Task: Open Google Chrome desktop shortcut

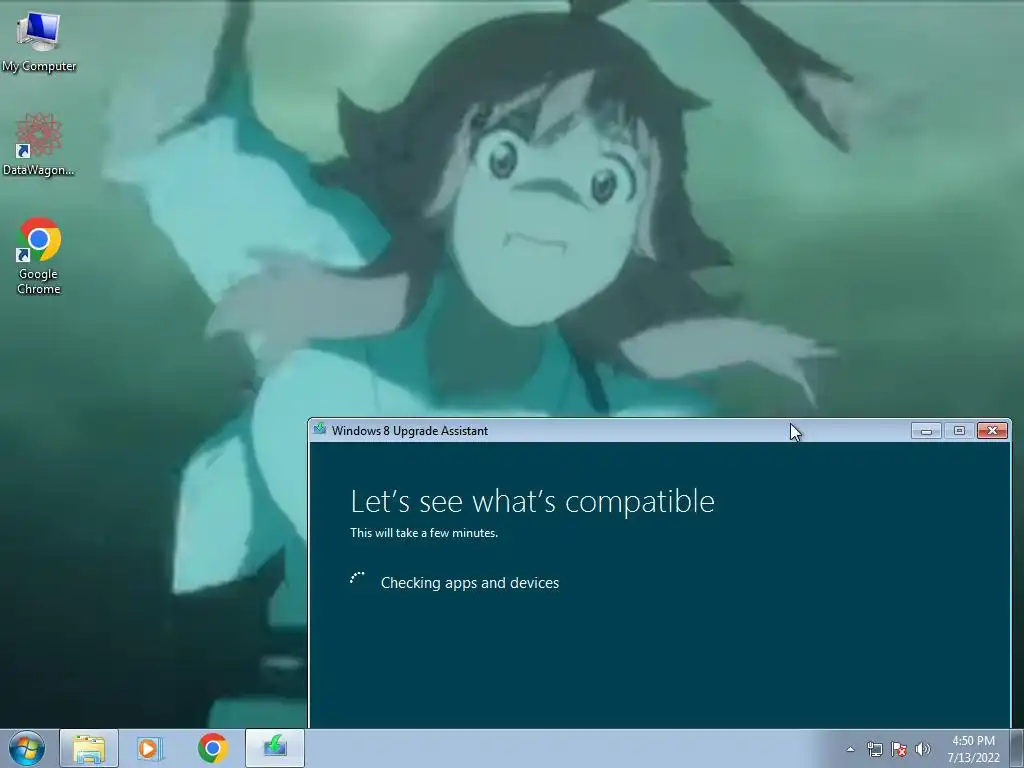Action: (x=39, y=255)
